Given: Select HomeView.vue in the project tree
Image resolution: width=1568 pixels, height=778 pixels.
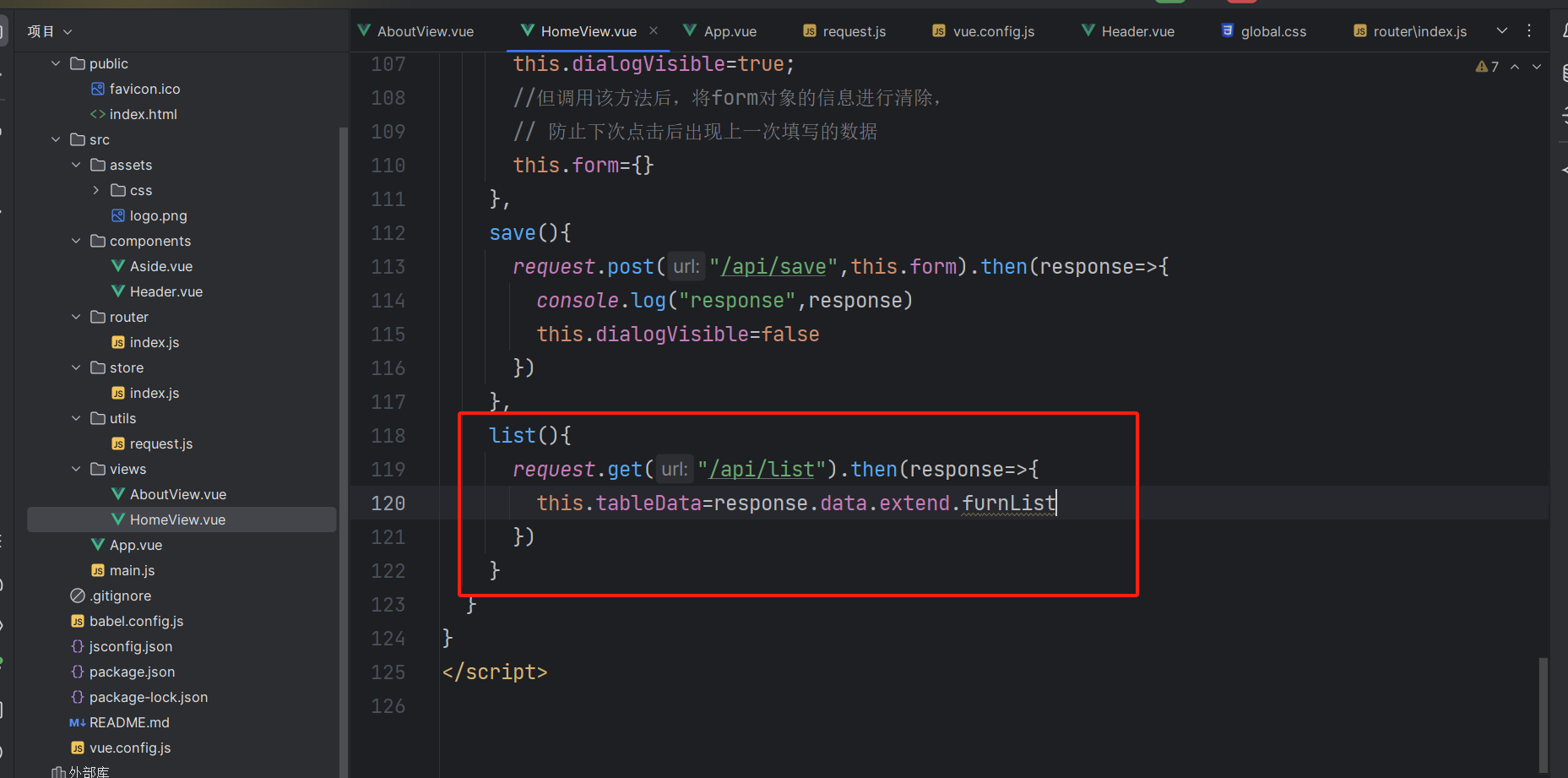Looking at the screenshot, I should (182, 520).
